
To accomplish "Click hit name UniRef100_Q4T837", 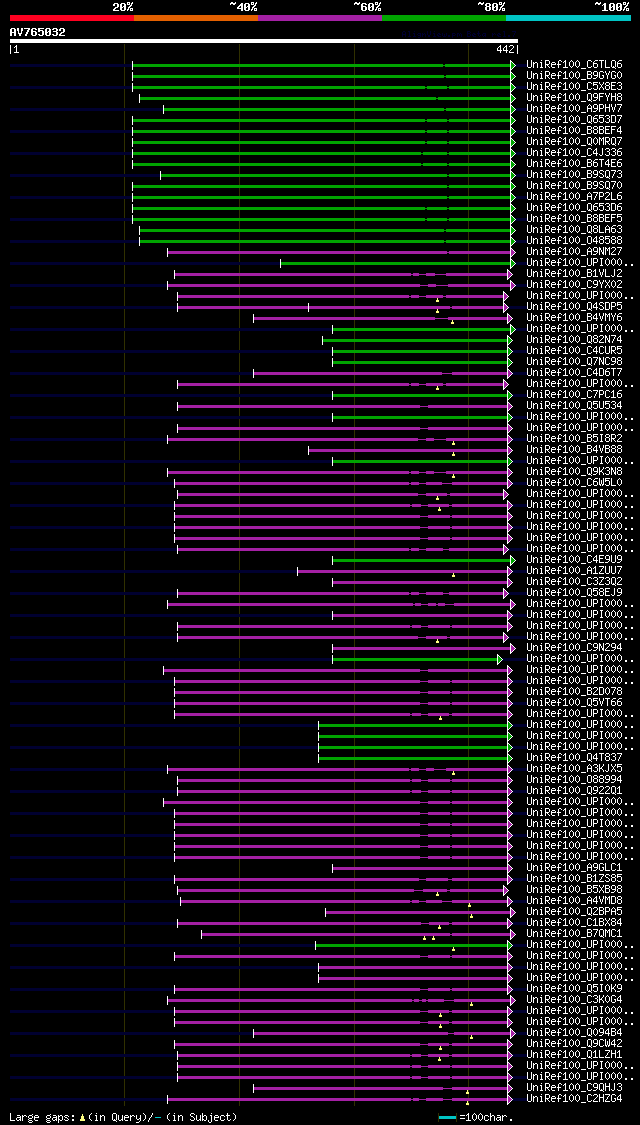I will coord(574,758).
